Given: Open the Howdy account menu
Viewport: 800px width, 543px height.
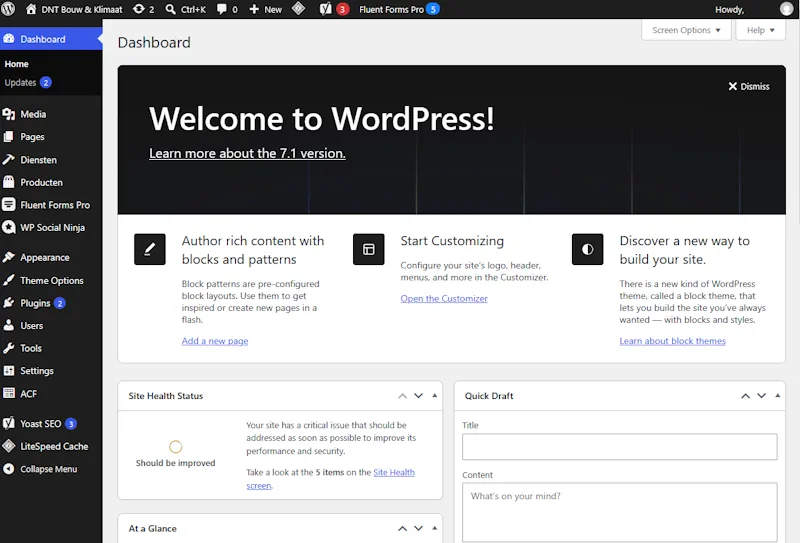Looking at the screenshot, I should pos(730,9).
